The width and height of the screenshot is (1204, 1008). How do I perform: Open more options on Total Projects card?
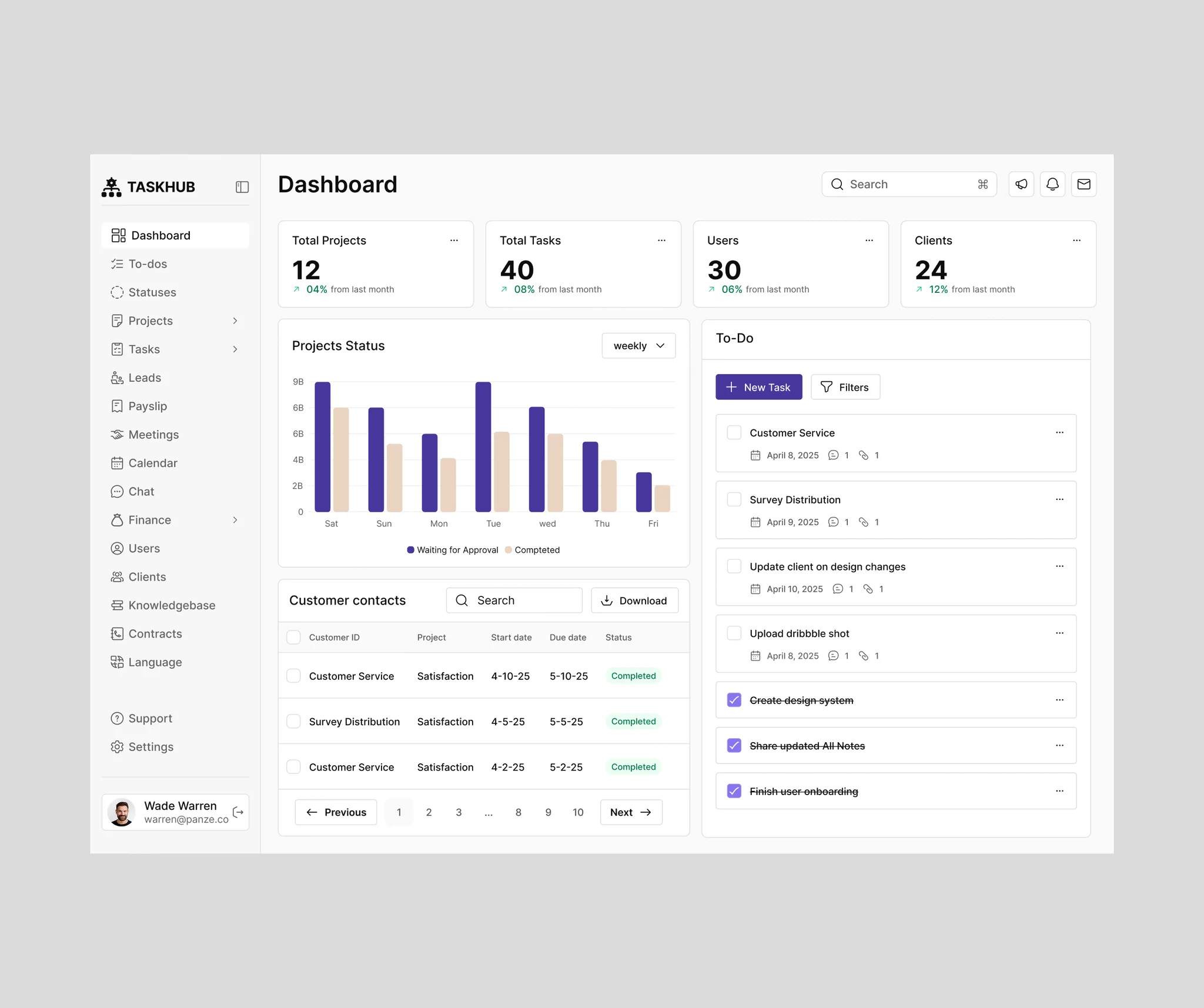(x=454, y=240)
